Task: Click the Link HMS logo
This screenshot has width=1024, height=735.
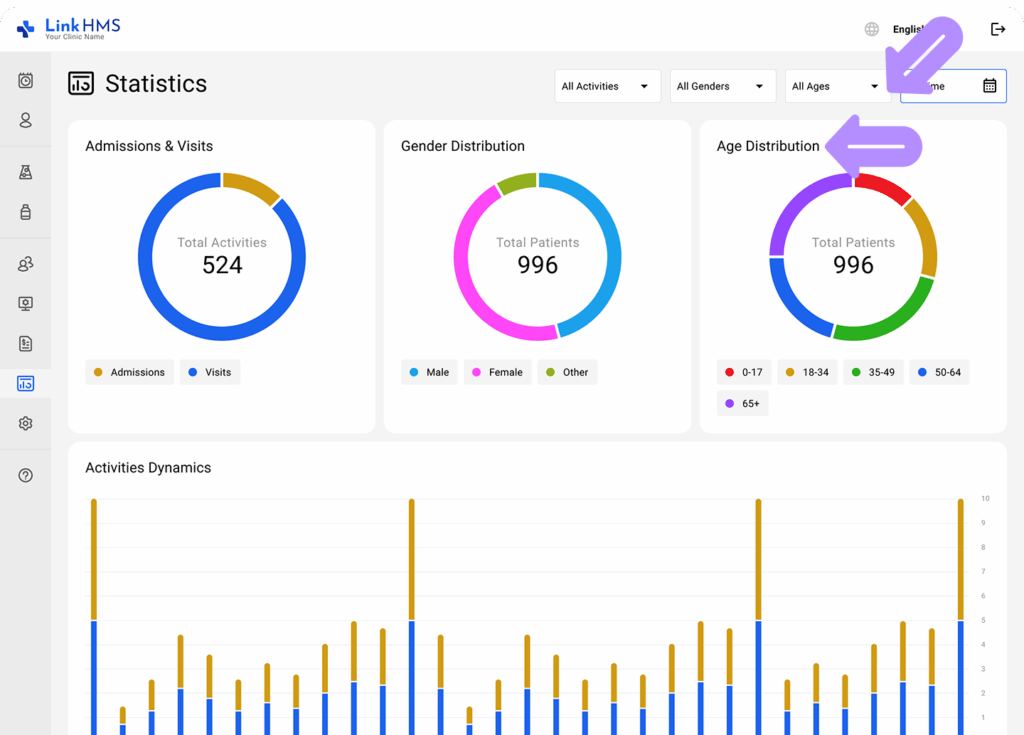Action: 67,28
